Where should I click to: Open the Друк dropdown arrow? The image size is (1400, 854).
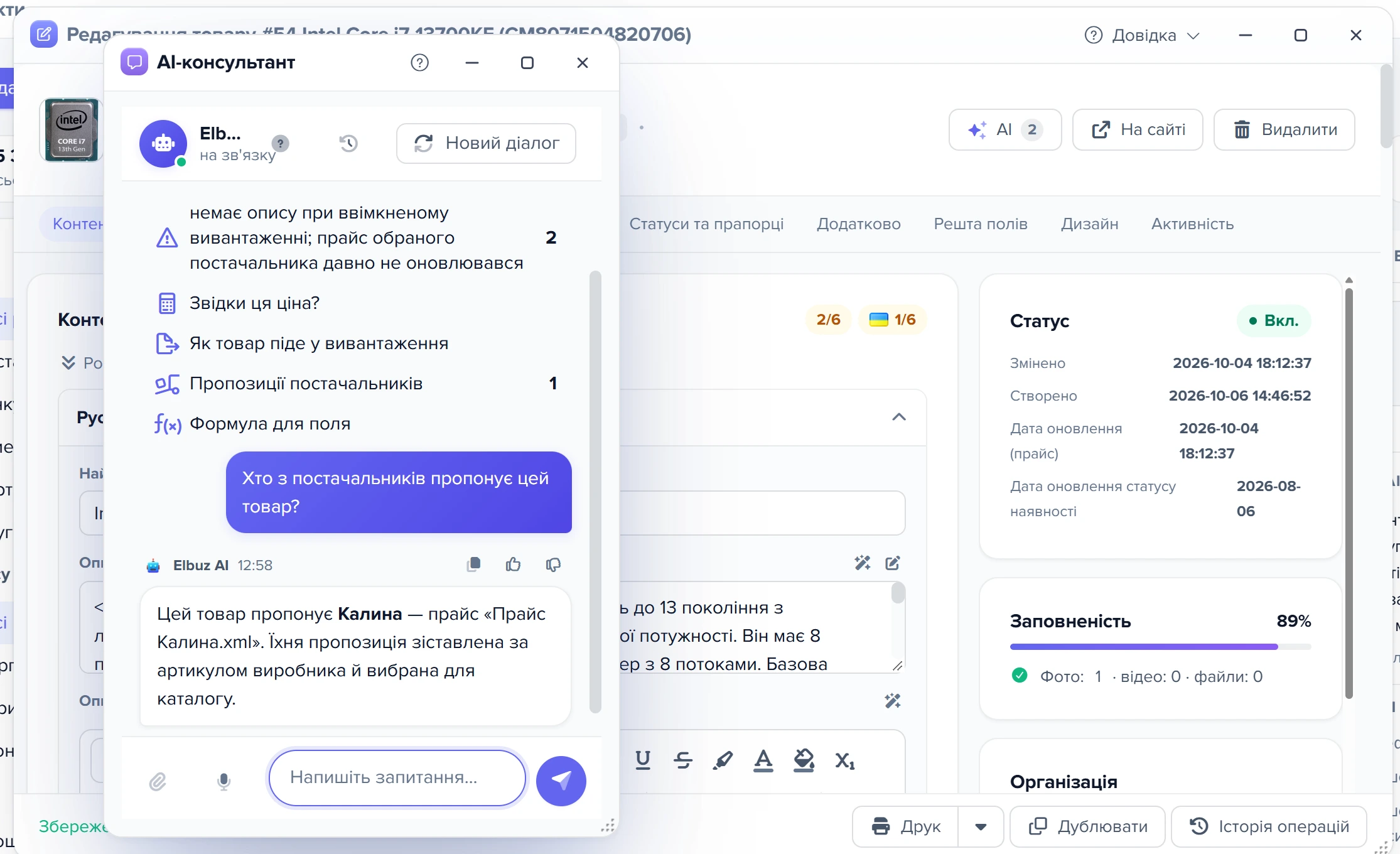coord(981,826)
